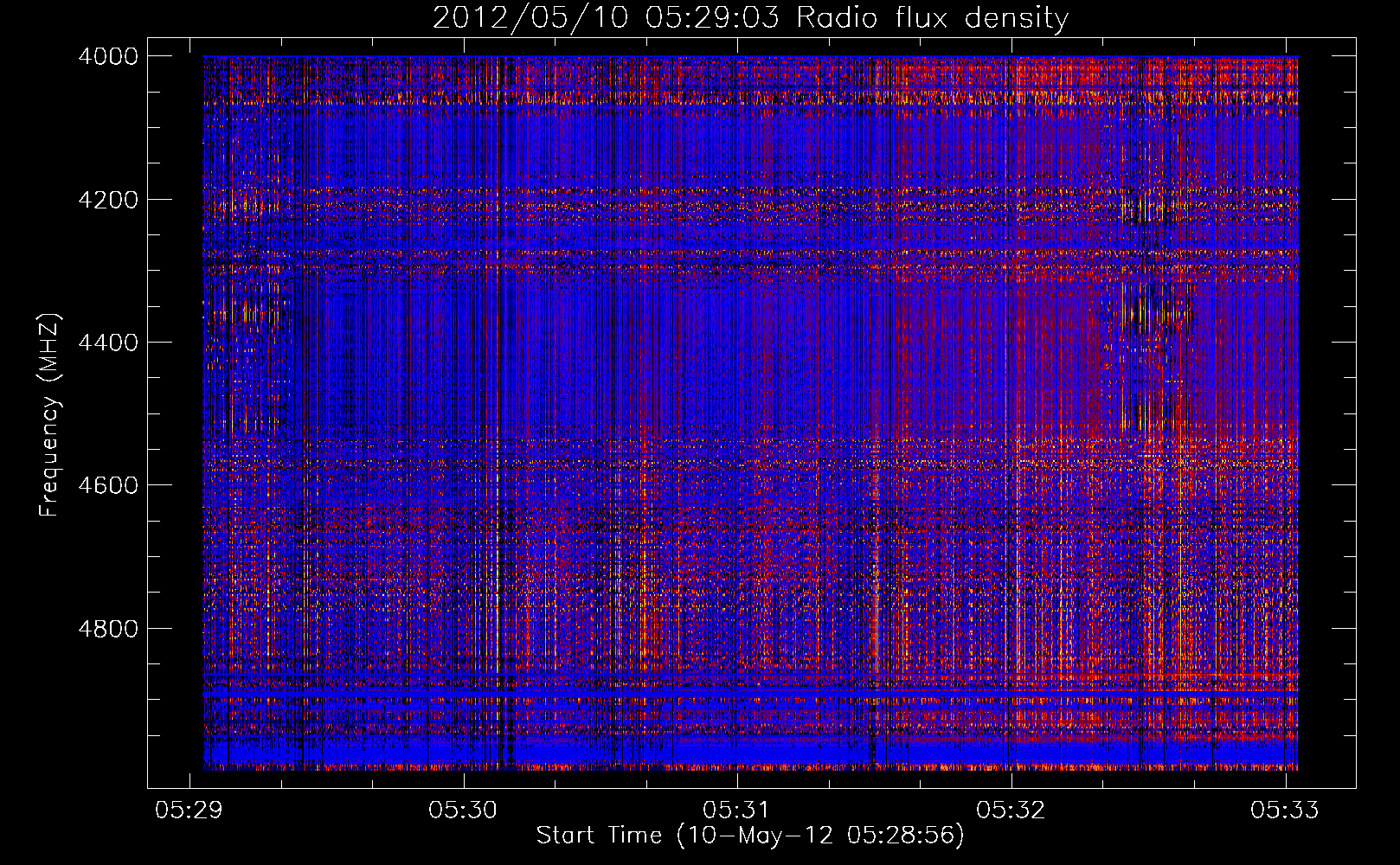Click the 05:33 time tick label
The height and width of the screenshot is (865, 1400).
click(1285, 810)
